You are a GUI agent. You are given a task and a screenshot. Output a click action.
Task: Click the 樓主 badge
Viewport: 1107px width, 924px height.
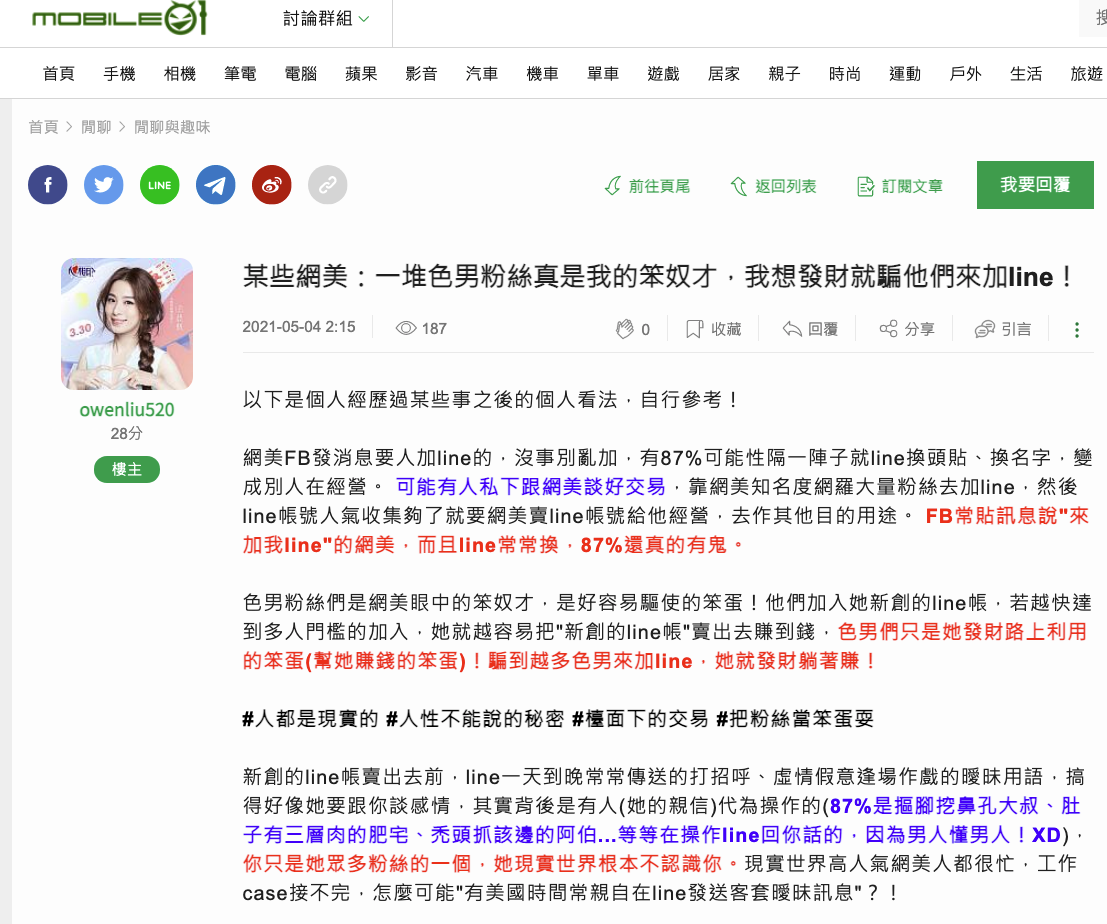pyautogui.click(x=127, y=469)
